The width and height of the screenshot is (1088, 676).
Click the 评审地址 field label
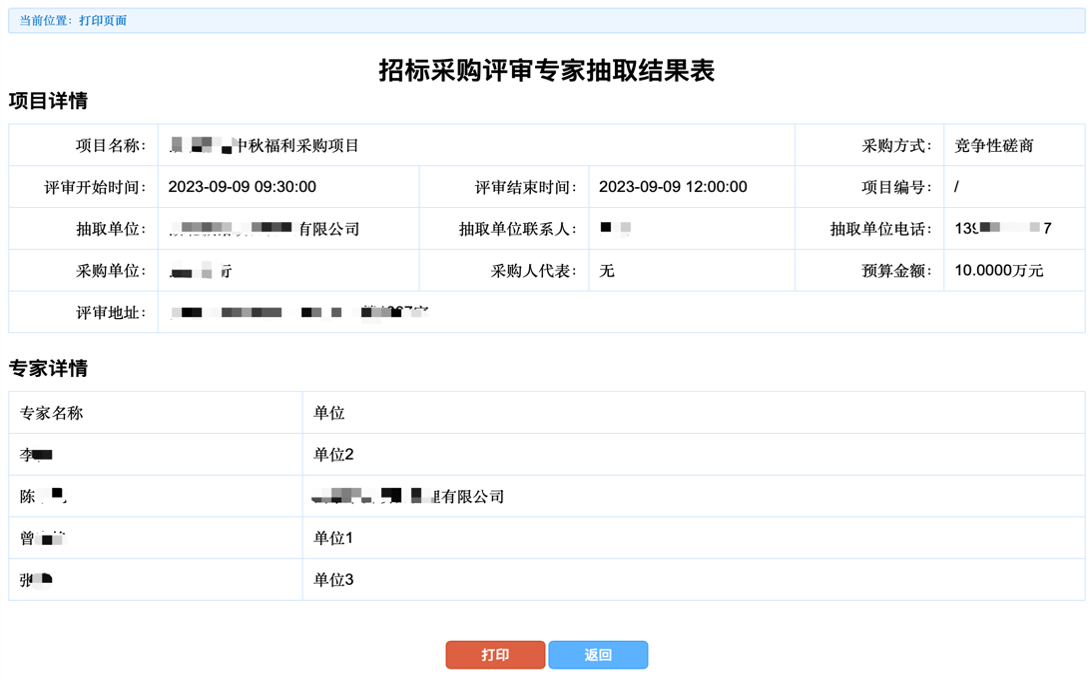pos(111,313)
